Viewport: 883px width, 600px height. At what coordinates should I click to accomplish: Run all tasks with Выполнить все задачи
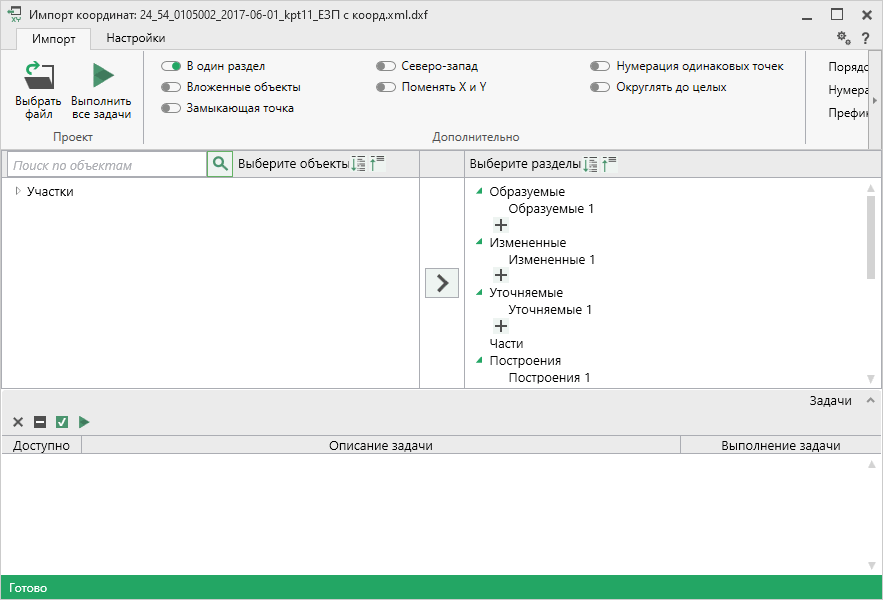(101, 77)
